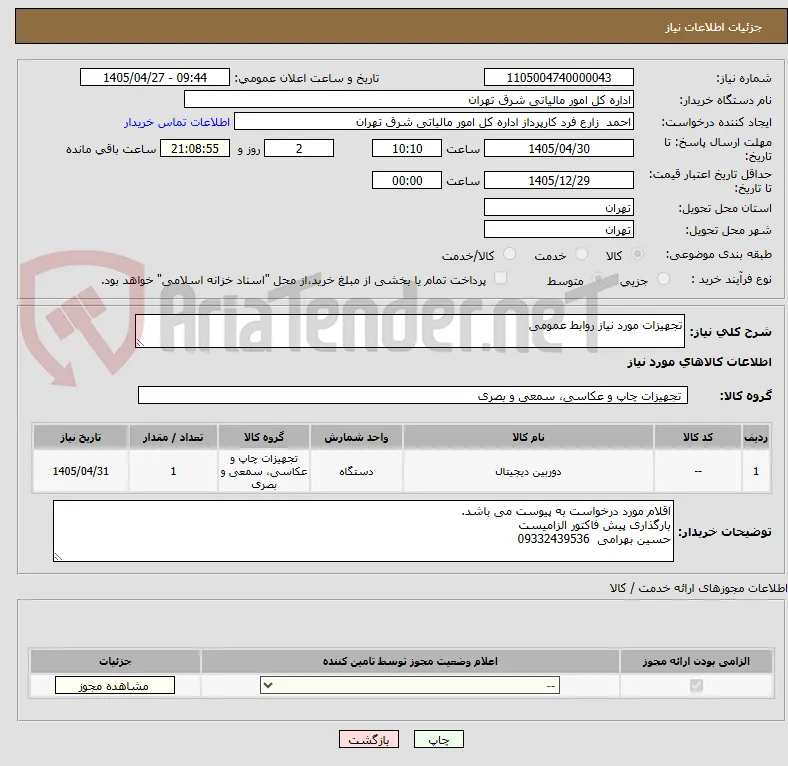Click the شماره نیاز field 1105004740000043
This screenshot has height=766, width=788.
click(558, 78)
